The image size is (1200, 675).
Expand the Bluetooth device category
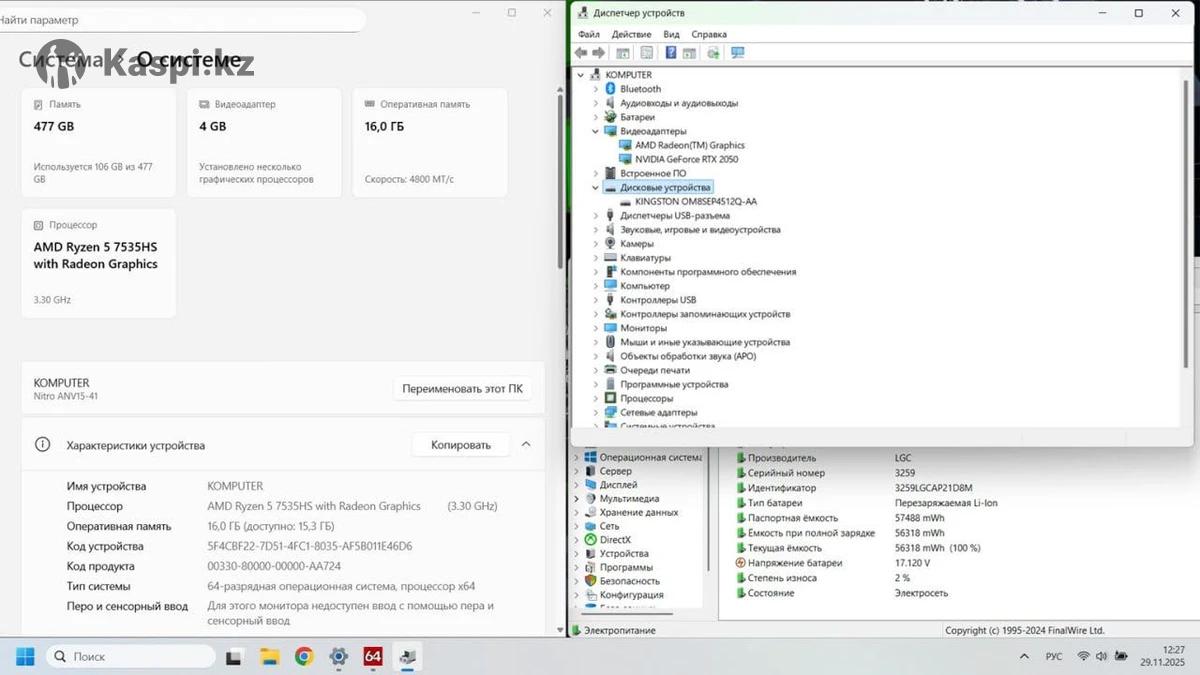(x=596, y=89)
